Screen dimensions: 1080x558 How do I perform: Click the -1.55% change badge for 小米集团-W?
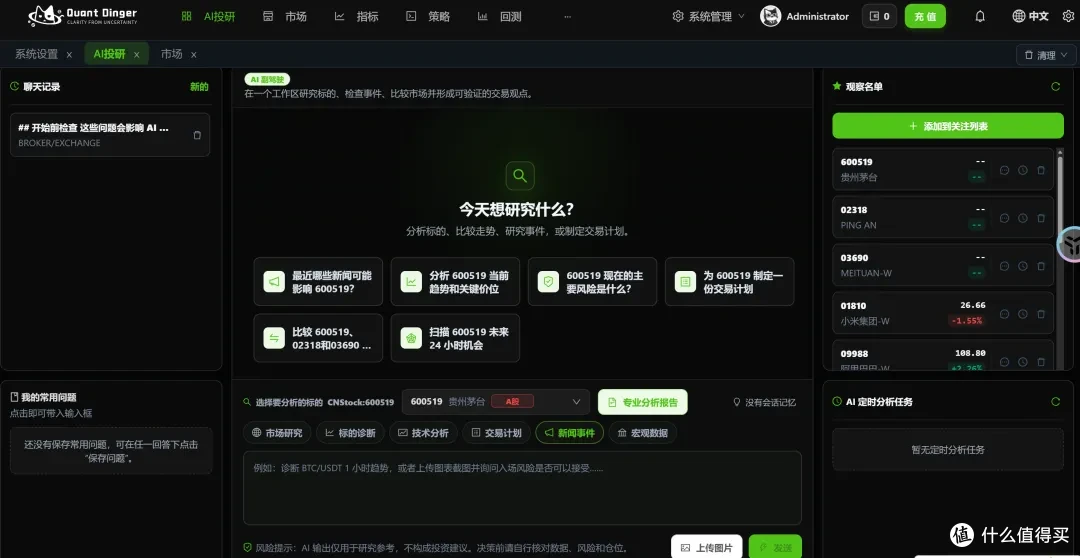pyautogui.click(x=967, y=320)
